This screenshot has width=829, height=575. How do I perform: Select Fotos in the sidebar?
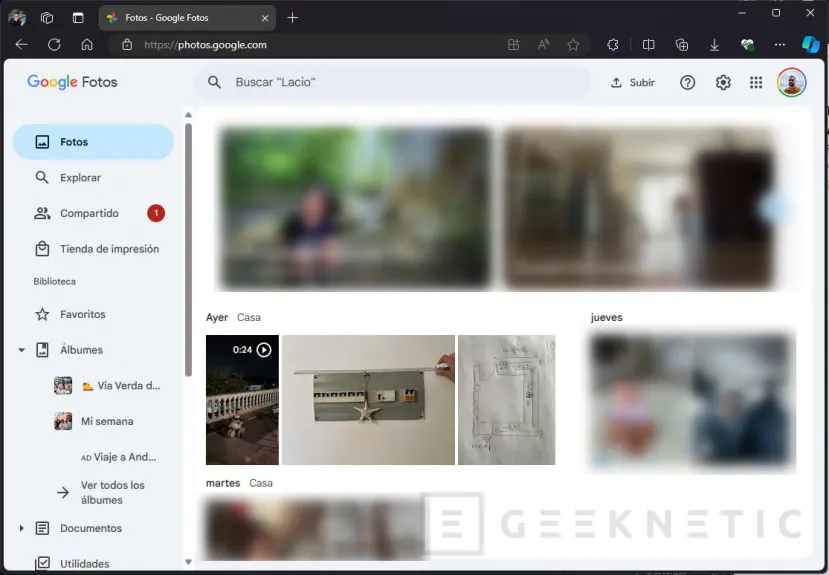click(x=94, y=142)
